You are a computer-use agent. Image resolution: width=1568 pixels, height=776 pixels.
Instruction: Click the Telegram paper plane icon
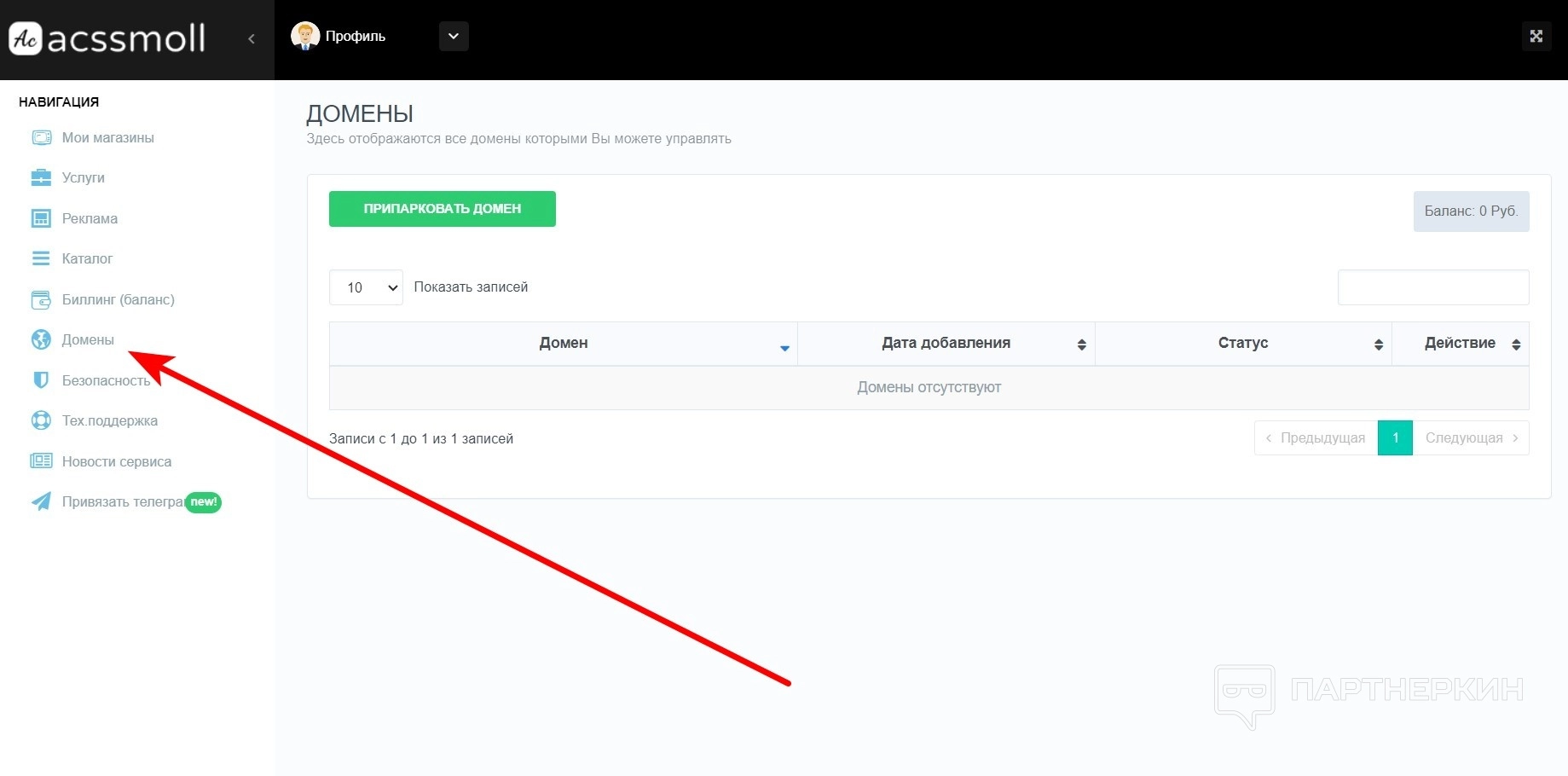tap(41, 501)
